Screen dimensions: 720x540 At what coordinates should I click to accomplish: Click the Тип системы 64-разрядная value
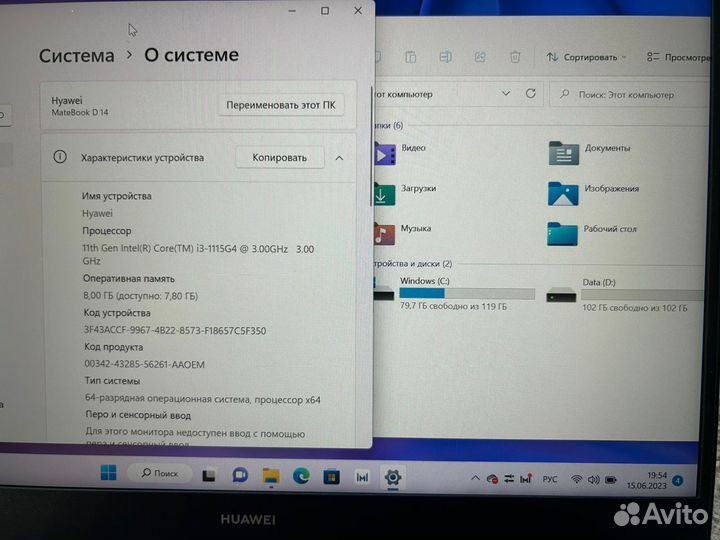point(202,399)
